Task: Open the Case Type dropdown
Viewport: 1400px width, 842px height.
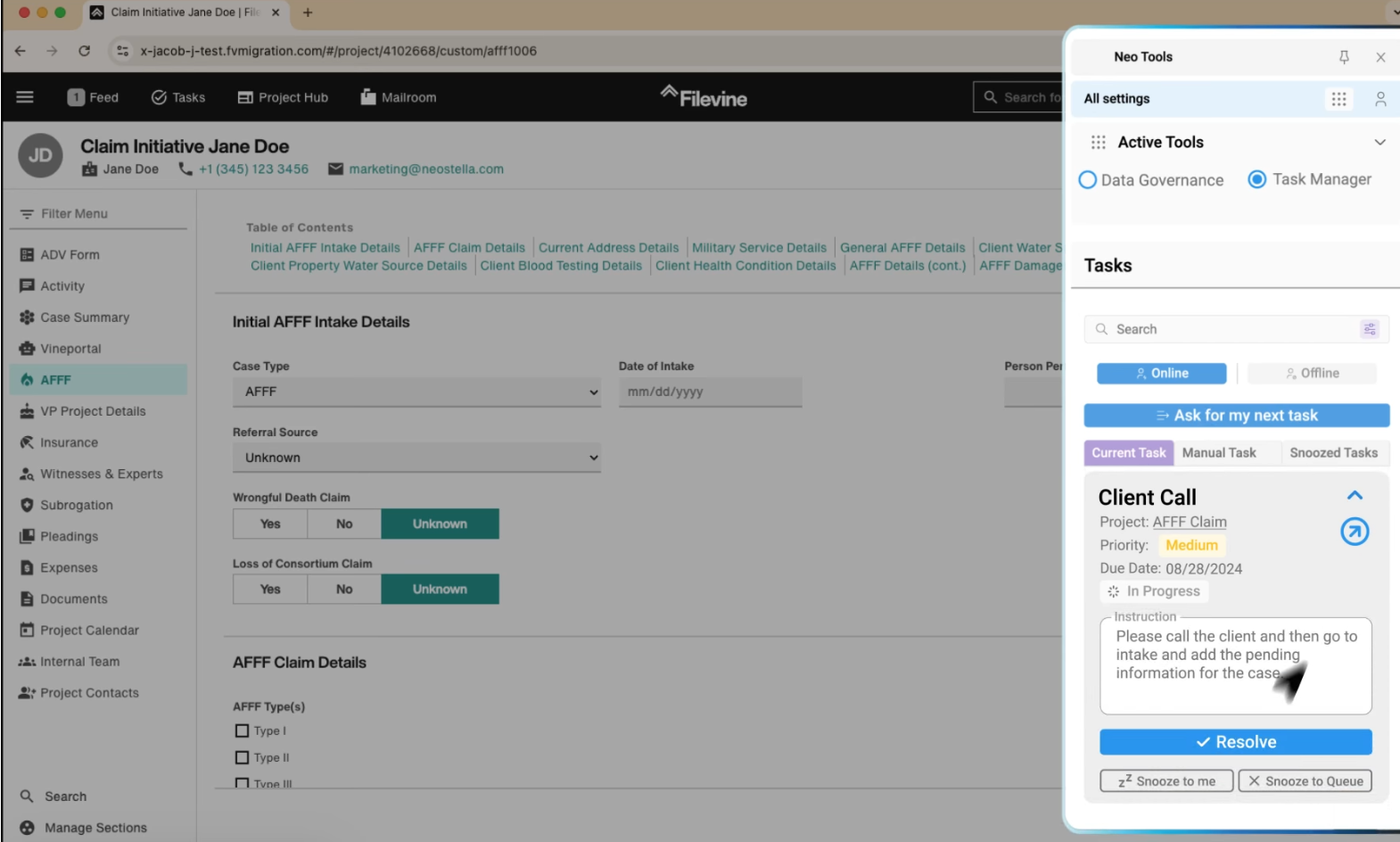Action: pyautogui.click(x=416, y=392)
